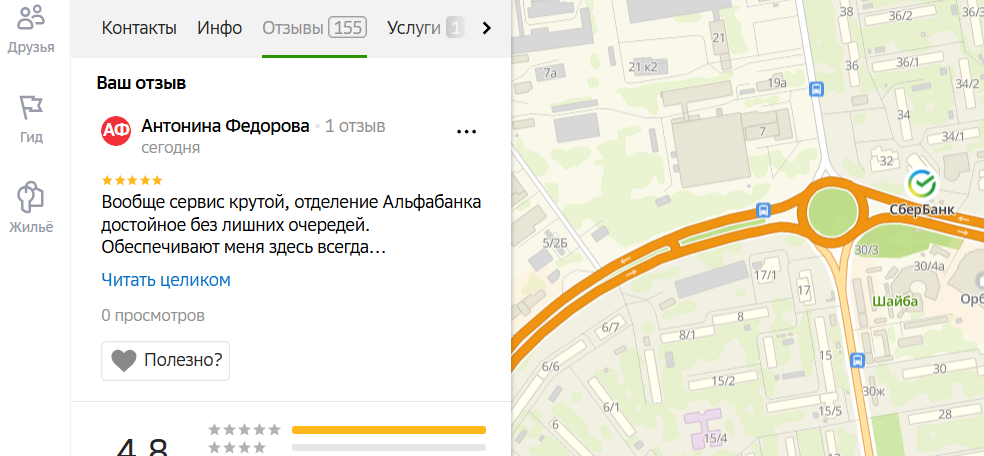Click building 15/4 on map
The width and height of the screenshot is (984, 456).
pyautogui.click(x=716, y=438)
